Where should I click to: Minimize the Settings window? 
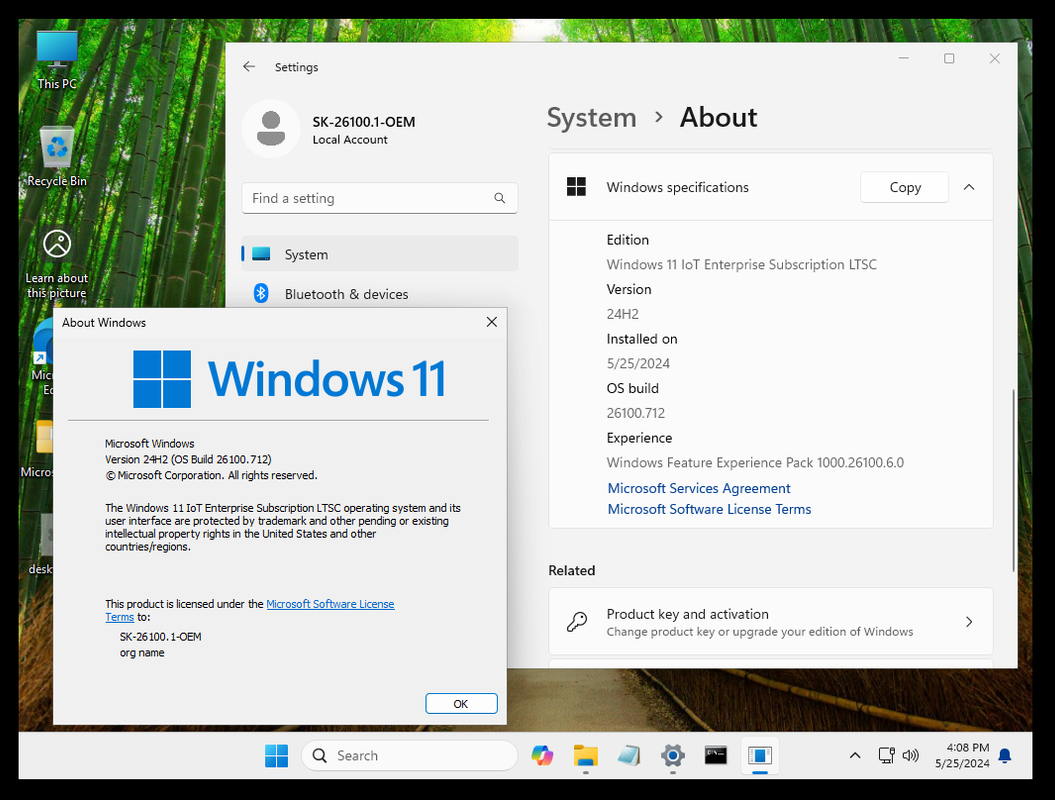(904, 59)
